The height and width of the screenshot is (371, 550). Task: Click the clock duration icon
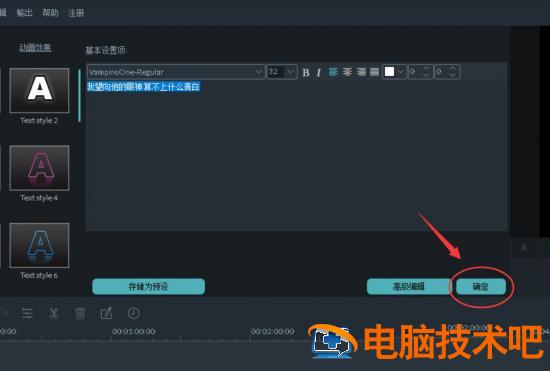(x=134, y=313)
